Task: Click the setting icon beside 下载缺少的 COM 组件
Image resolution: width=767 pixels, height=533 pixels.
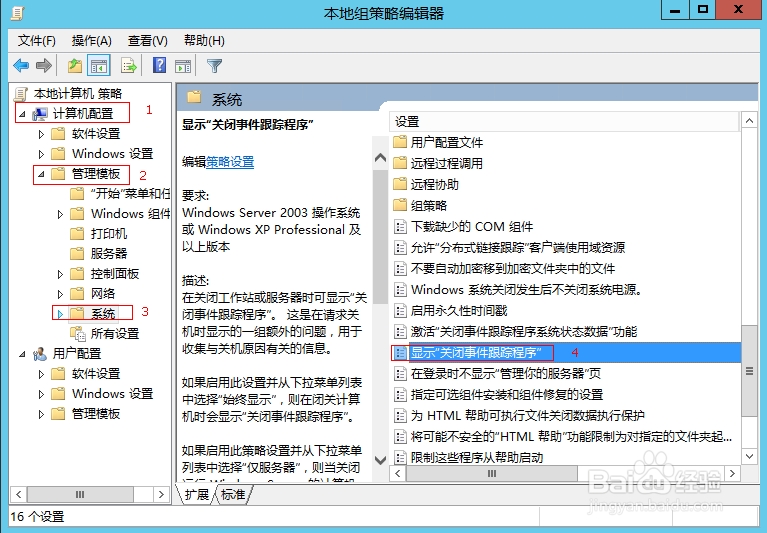Action: click(400, 226)
